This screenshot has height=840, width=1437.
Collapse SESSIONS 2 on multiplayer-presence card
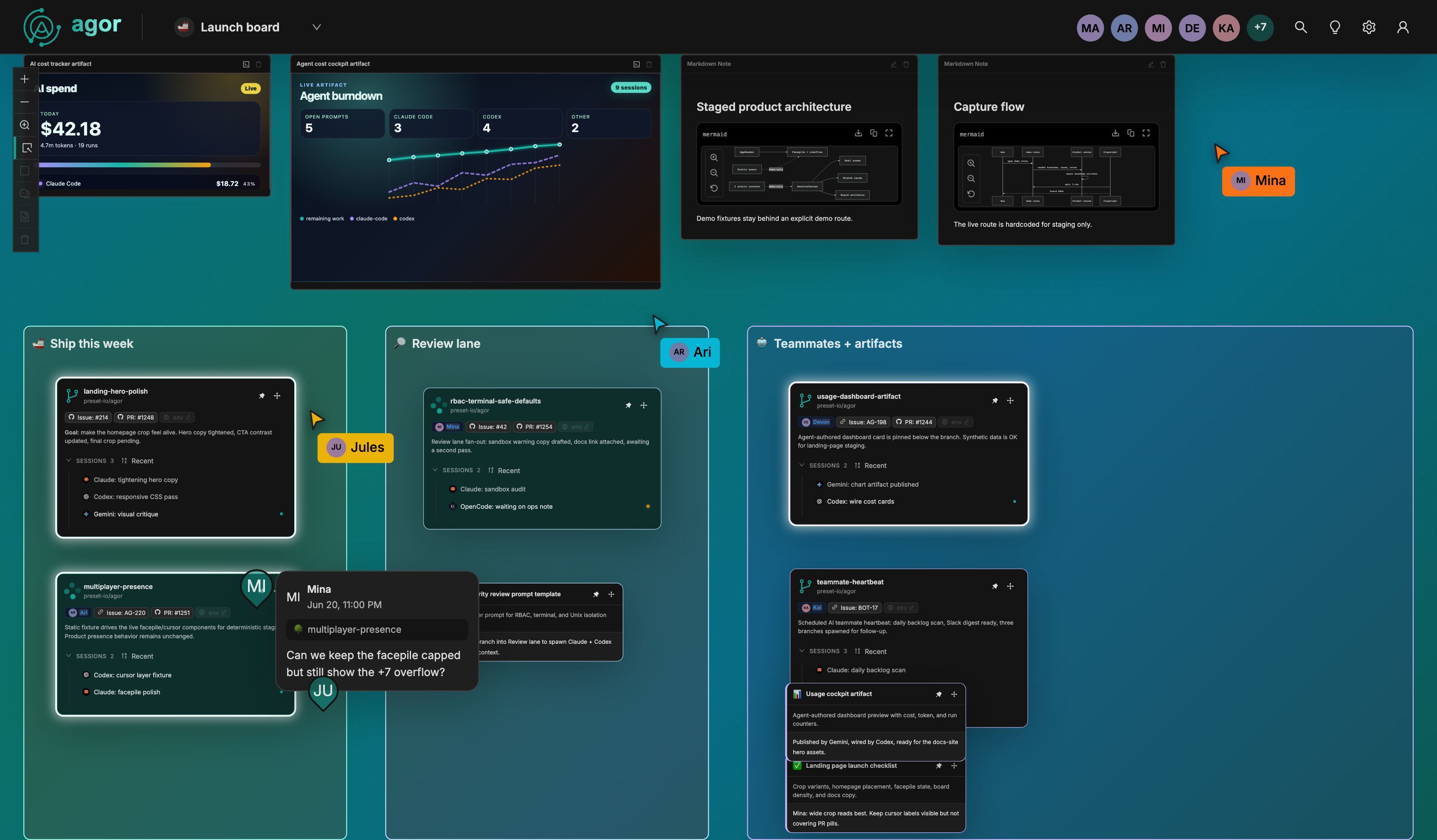[68, 657]
